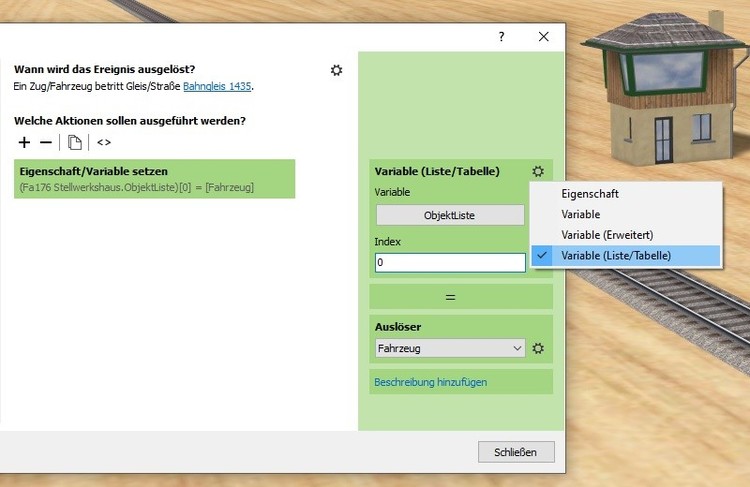Click 'Wann wird das Ereignis ausgelöst?' heading
Viewport: 750px width, 487px height.
104,69
